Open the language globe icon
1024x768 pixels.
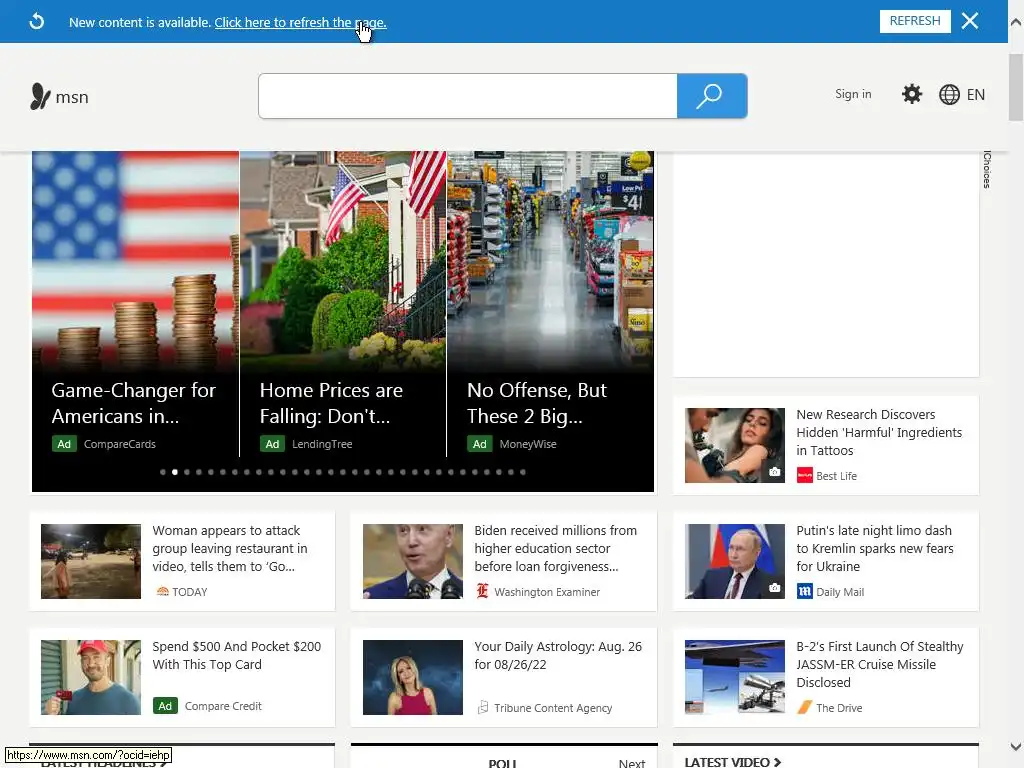(949, 95)
